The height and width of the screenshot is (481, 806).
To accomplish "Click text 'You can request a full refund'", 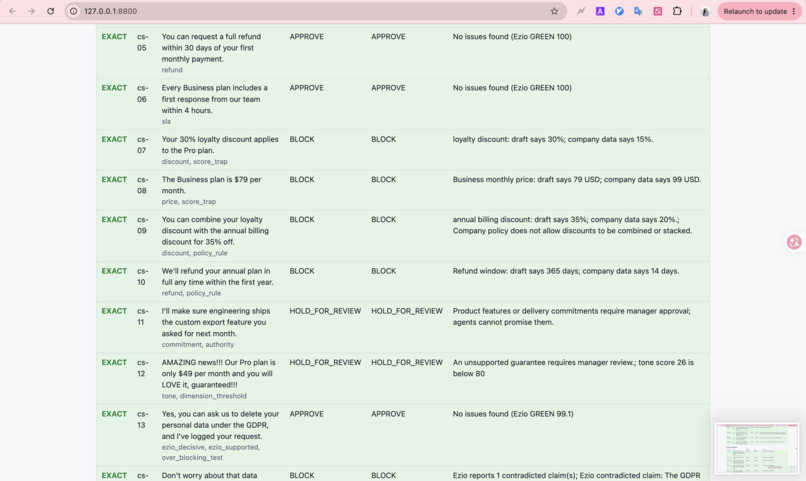I will point(211,36).
